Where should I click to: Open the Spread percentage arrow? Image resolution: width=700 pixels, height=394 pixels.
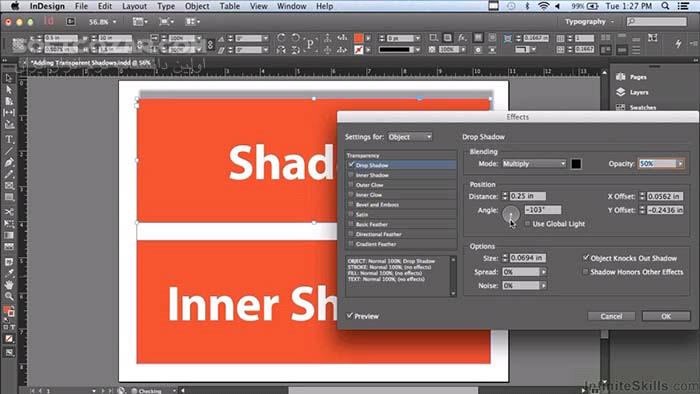tap(543, 272)
